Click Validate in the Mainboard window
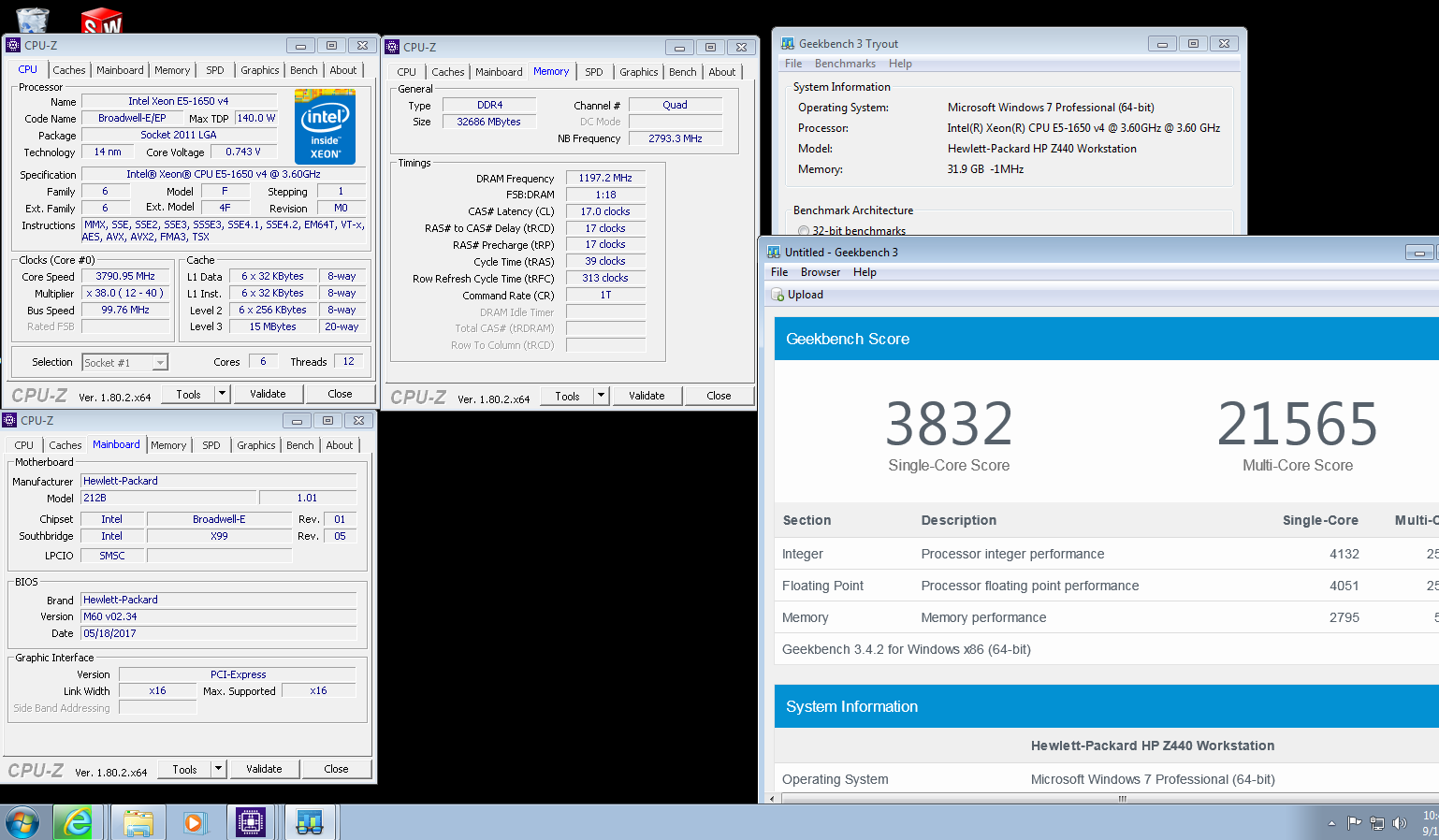Screen dimensions: 1439x840 [264, 769]
